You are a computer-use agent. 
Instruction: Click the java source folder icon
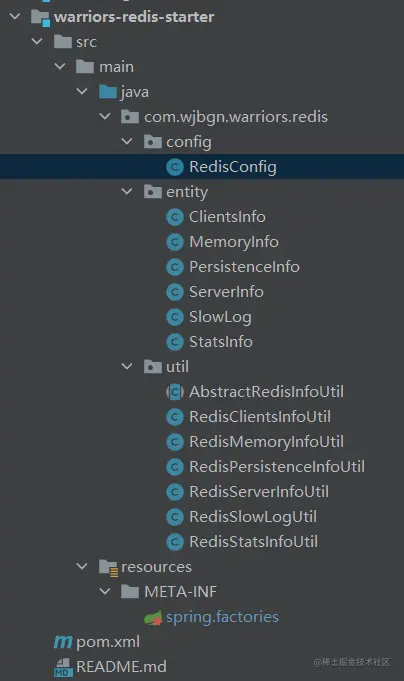pyautogui.click(x=108, y=92)
